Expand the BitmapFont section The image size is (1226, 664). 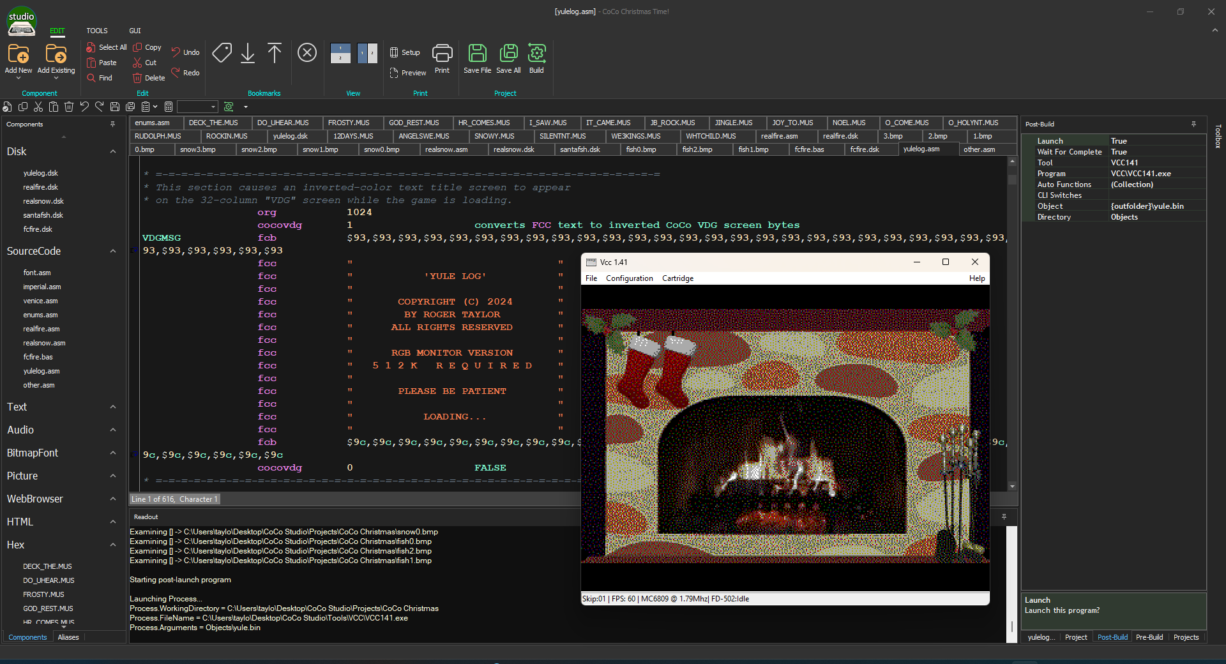[112, 453]
